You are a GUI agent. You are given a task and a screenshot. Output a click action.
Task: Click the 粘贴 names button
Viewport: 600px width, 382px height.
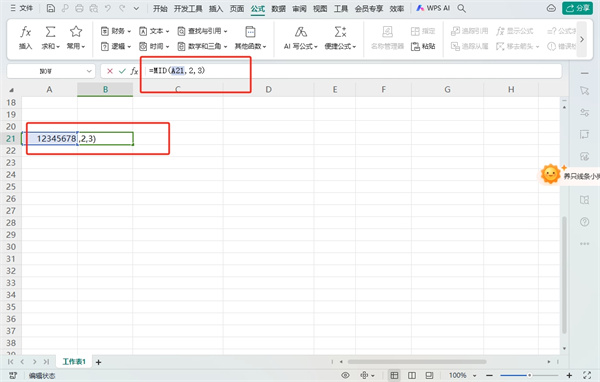tap(423, 46)
